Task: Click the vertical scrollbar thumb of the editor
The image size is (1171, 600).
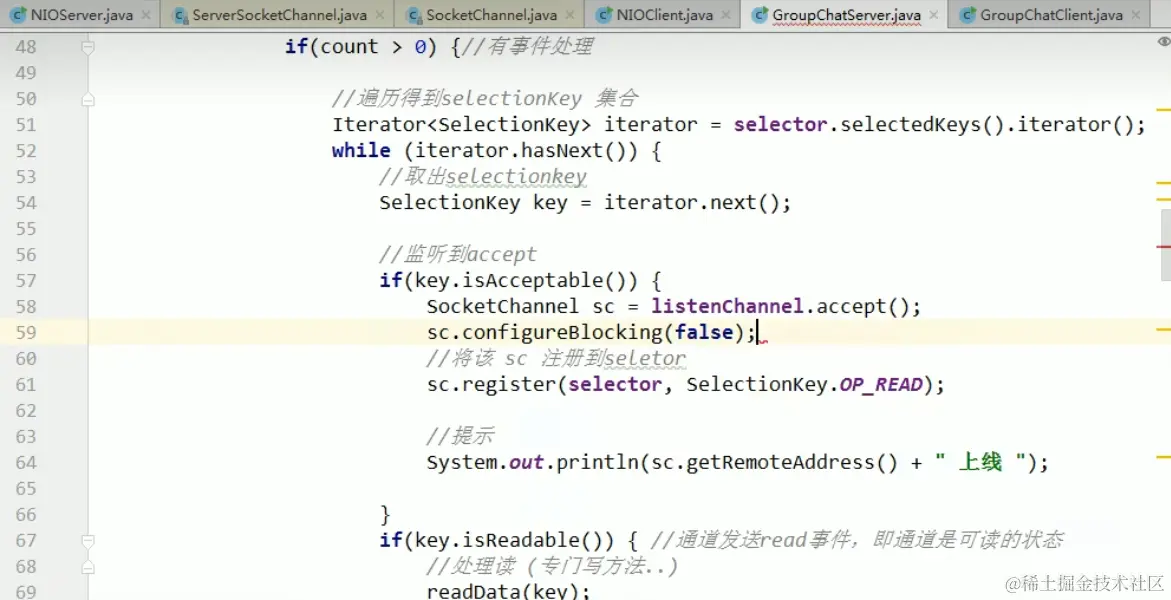Action: (x=1165, y=244)
